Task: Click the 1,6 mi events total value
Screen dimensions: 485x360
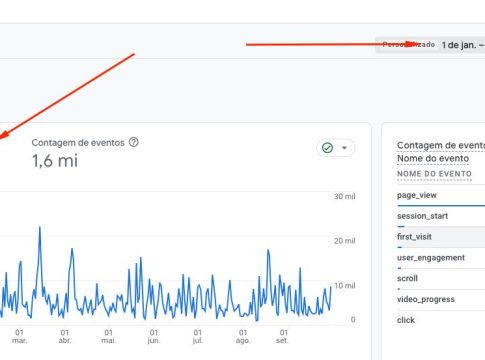Action: coord(55,161)
